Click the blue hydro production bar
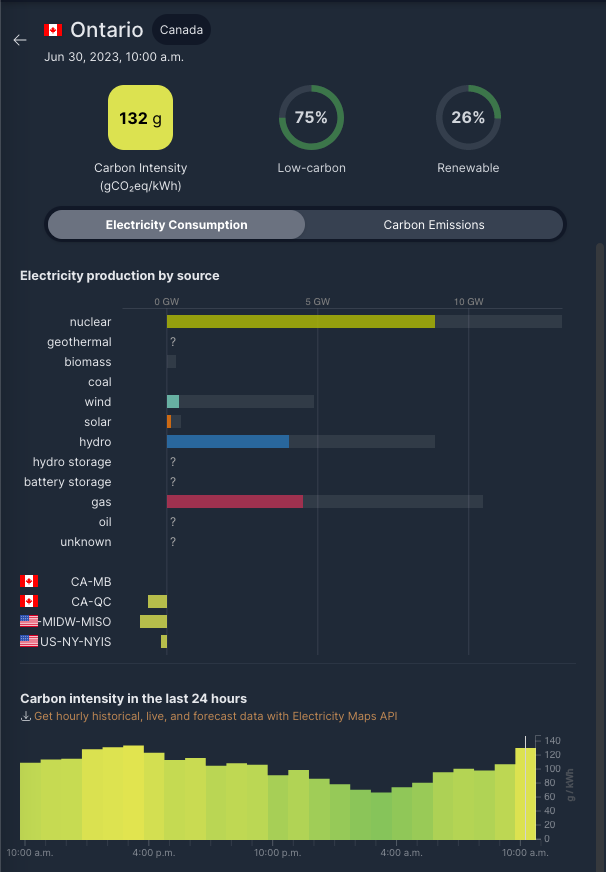606x872 pixels. 228,442
